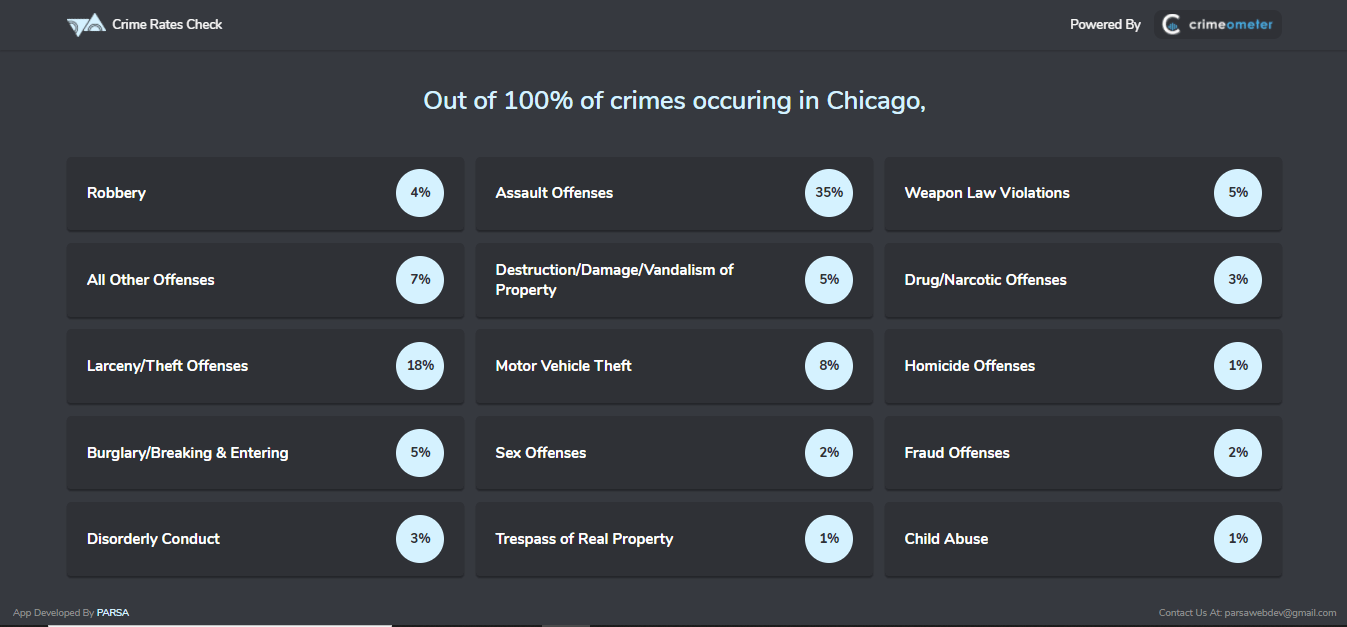Select the Weapon Law Violations card
Image resolution: width=1347 pixels, height=627 pixels.
pos(1083,193)
